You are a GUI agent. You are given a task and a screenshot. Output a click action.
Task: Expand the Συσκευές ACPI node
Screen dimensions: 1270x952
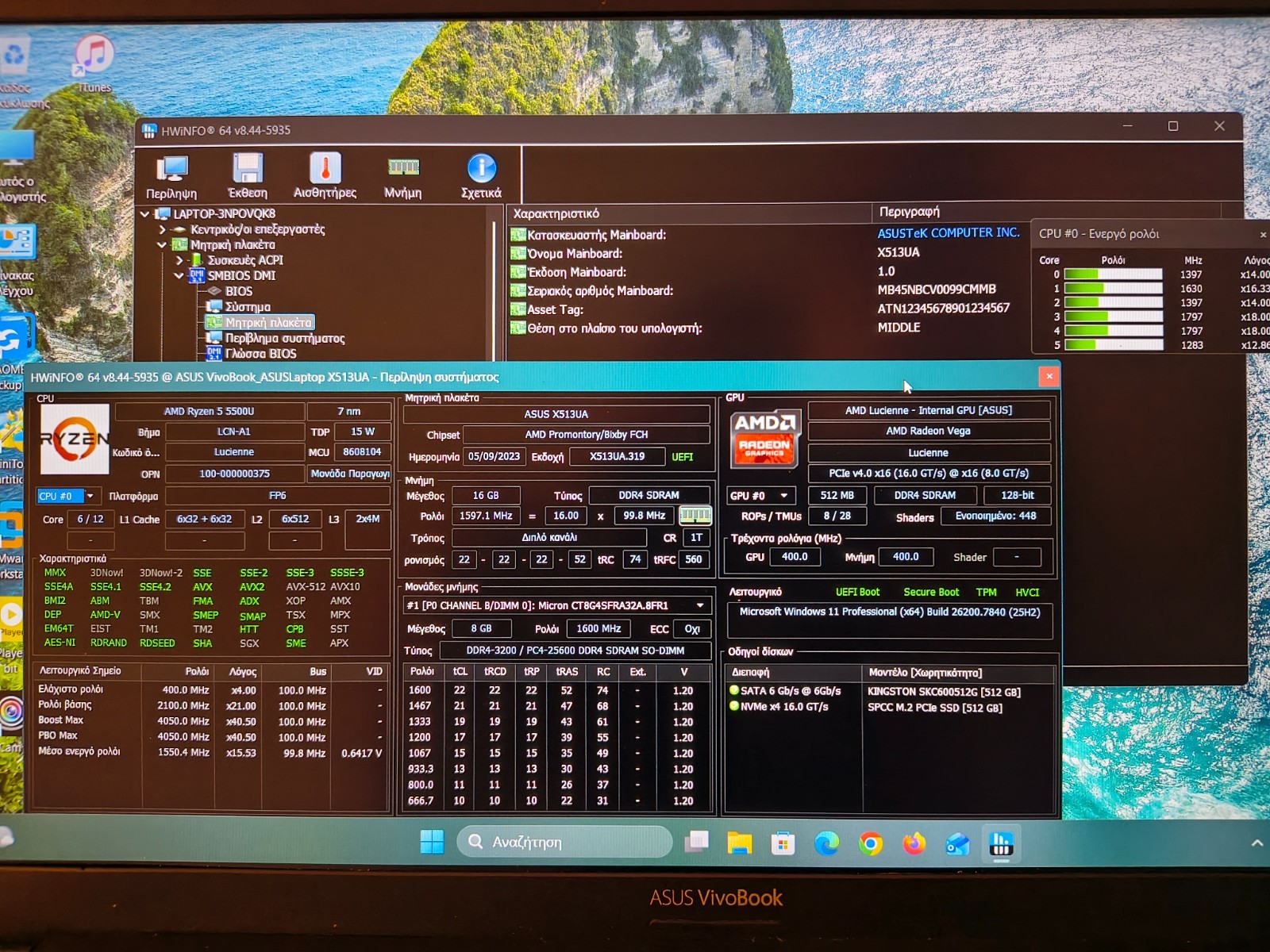point(179,260)
